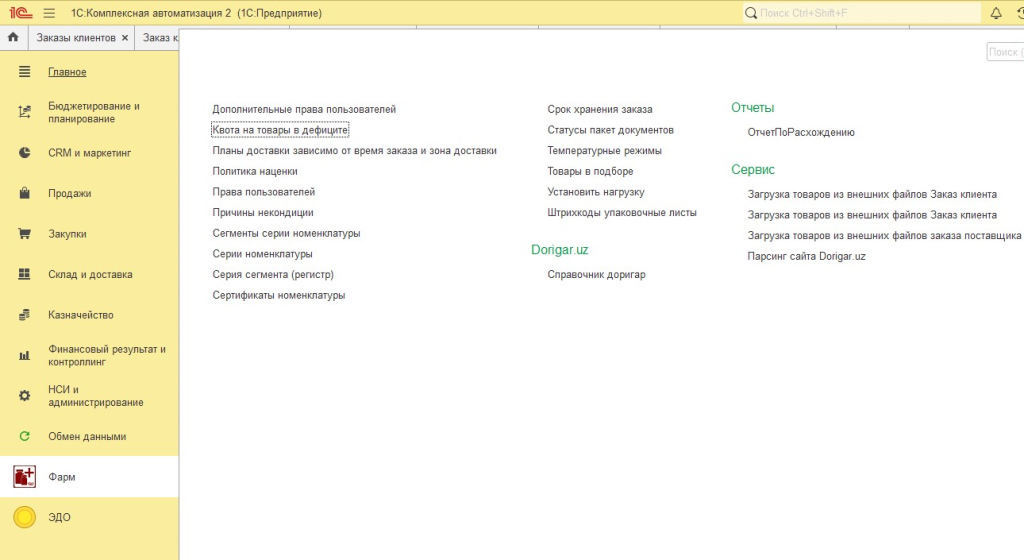The height and width of the screenshot is (560, 1024).
Task: Open Казначейство section in sidebar
Action: click(x=81, y=315)
